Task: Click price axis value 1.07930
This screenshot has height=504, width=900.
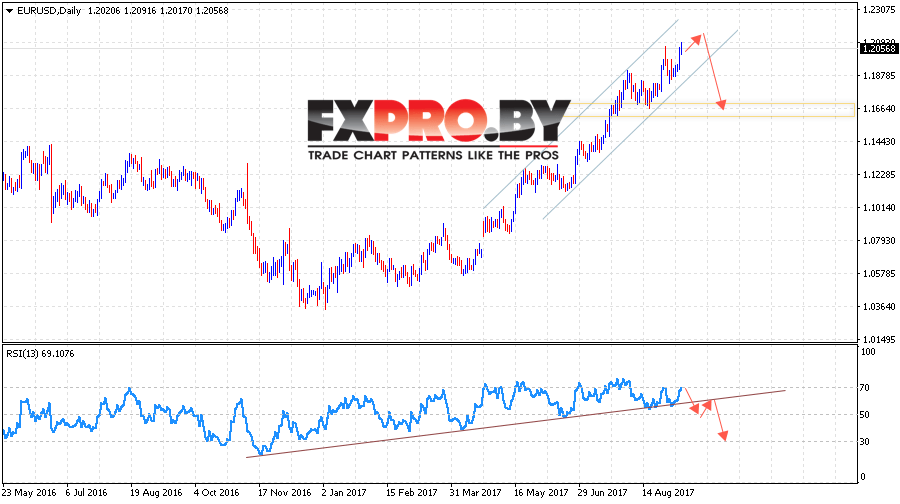Action: click(879, 241)
